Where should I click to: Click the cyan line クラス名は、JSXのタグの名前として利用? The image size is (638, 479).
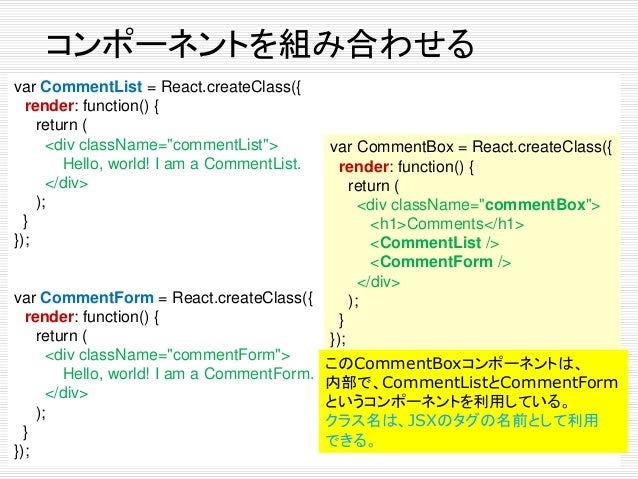[461, 420]
